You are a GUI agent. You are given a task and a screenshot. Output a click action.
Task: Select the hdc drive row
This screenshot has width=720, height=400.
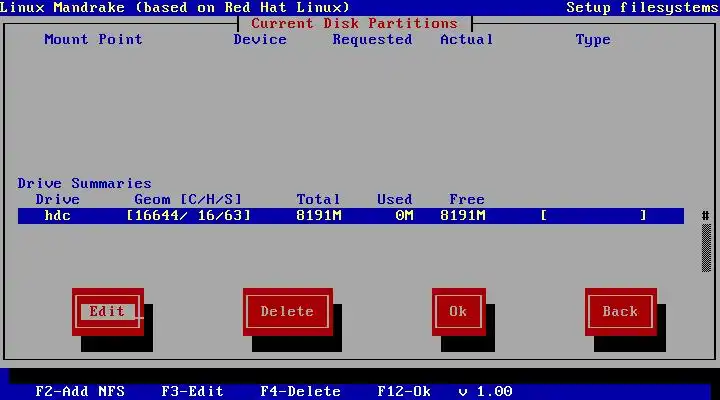[x=351, y=216]
